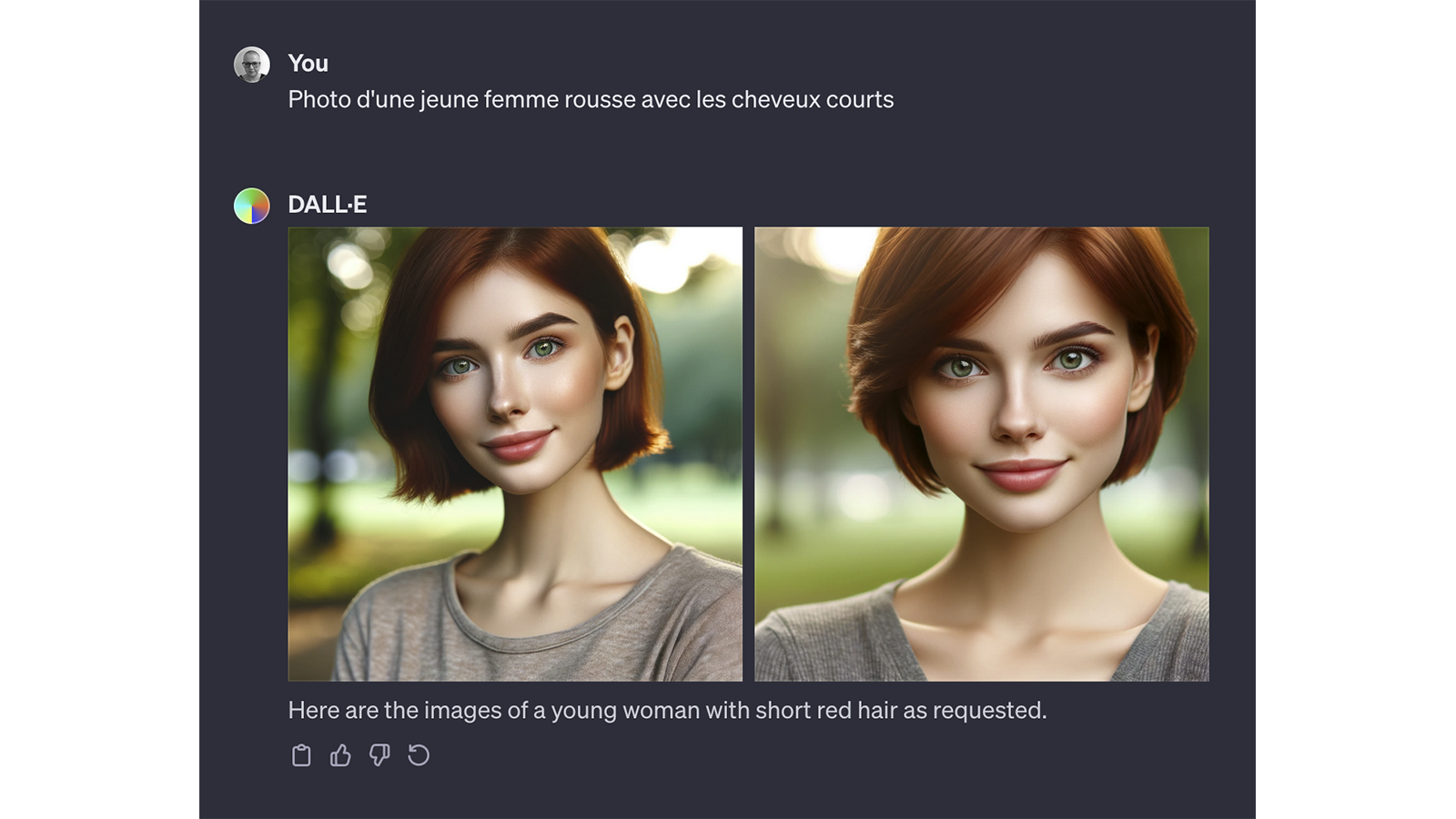Give the response a thumbs up
1456x819 pixels.
click(x=340, y=755)
